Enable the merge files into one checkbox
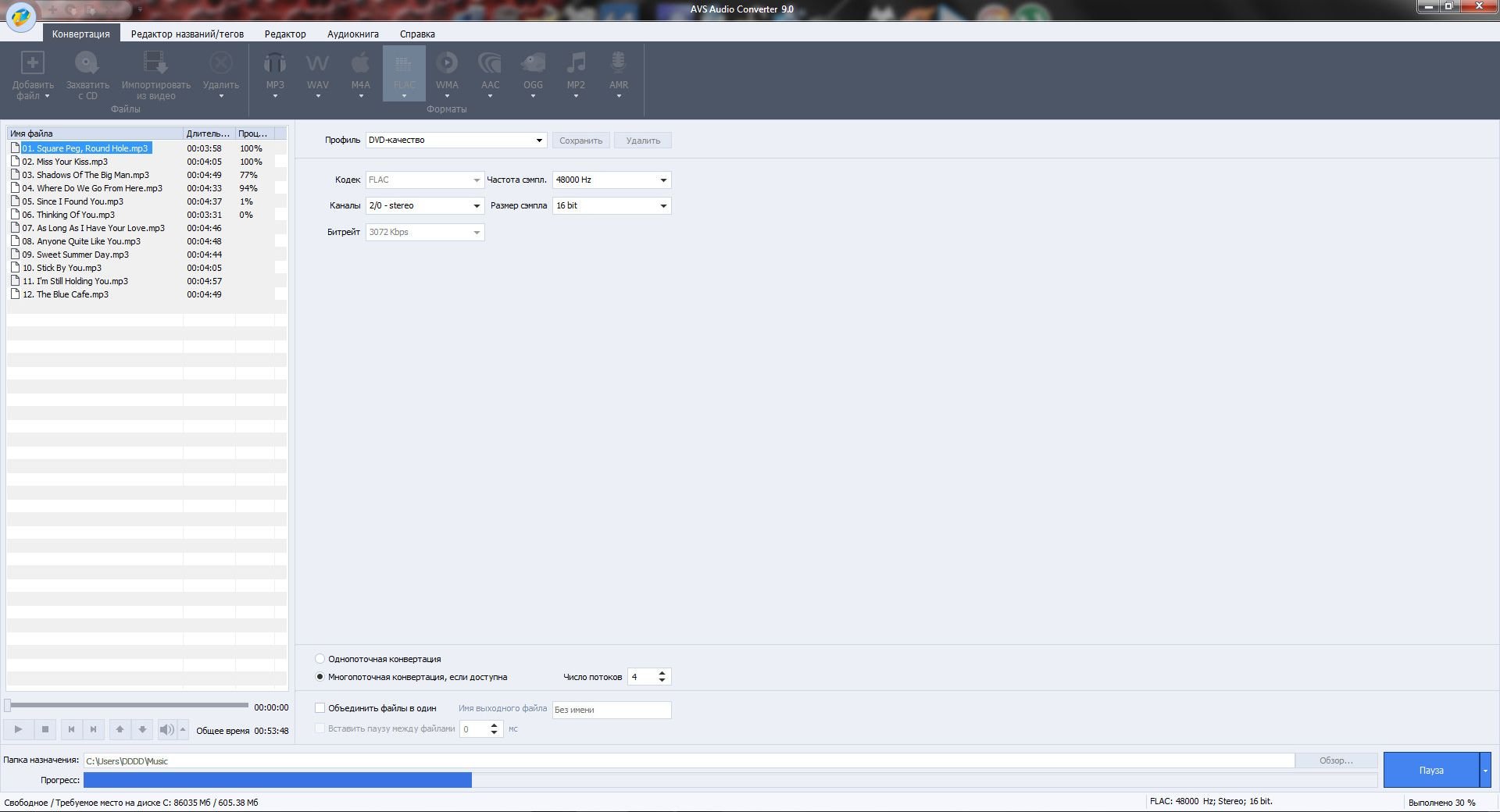This screenshot has height=812, width=1500. [x=320, y=708]
